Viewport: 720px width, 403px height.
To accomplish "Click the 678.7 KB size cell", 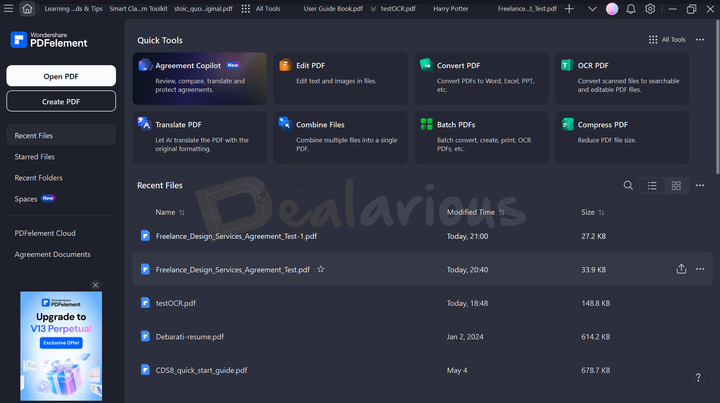I will click(x=596, y=370).
